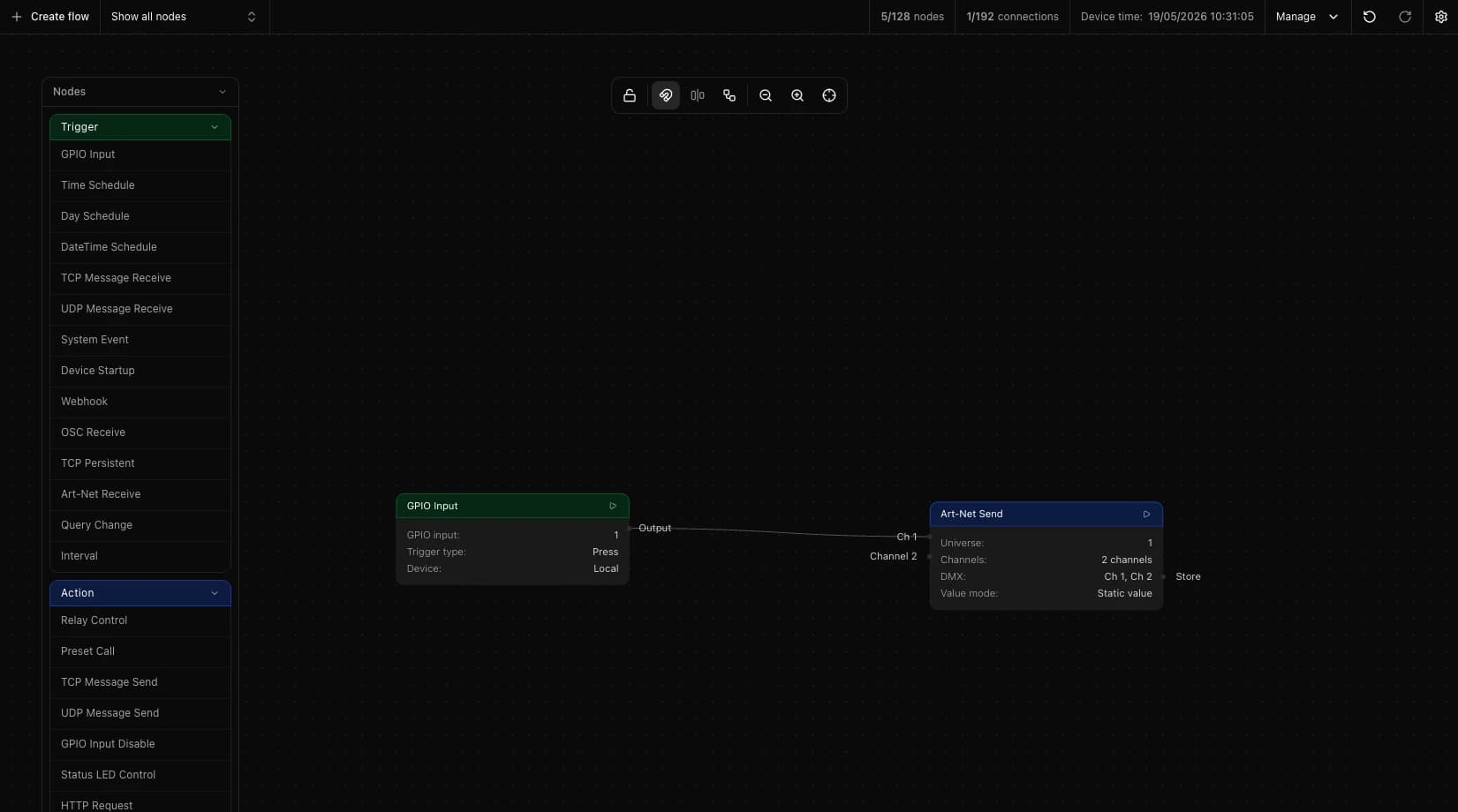Screen dimensions: 1458x812
Task: Click the Device Local value
Action: [606, 568]
